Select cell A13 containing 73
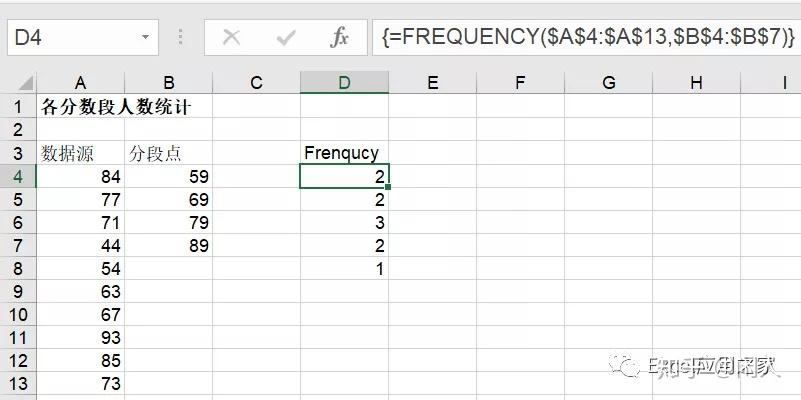 80,383
